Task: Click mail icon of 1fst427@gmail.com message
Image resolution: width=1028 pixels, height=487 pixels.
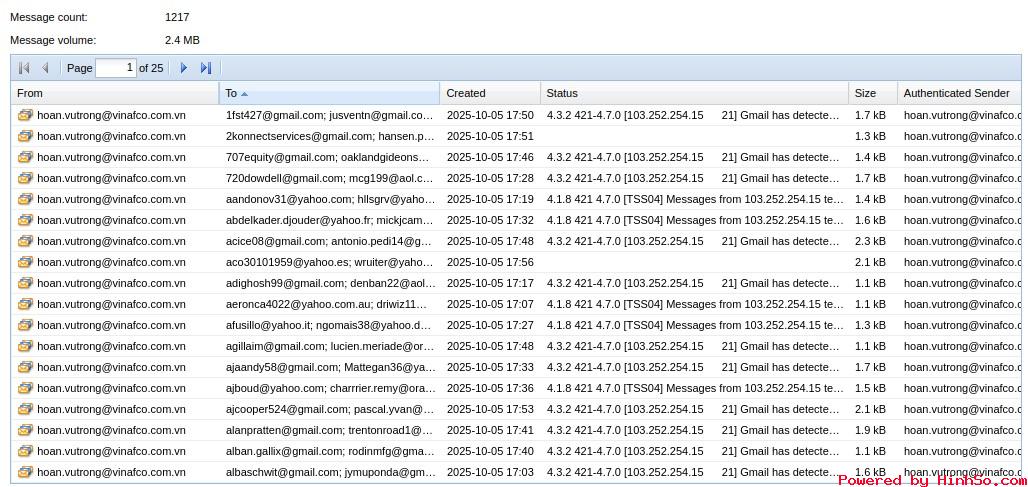Action: click(25, 115)
